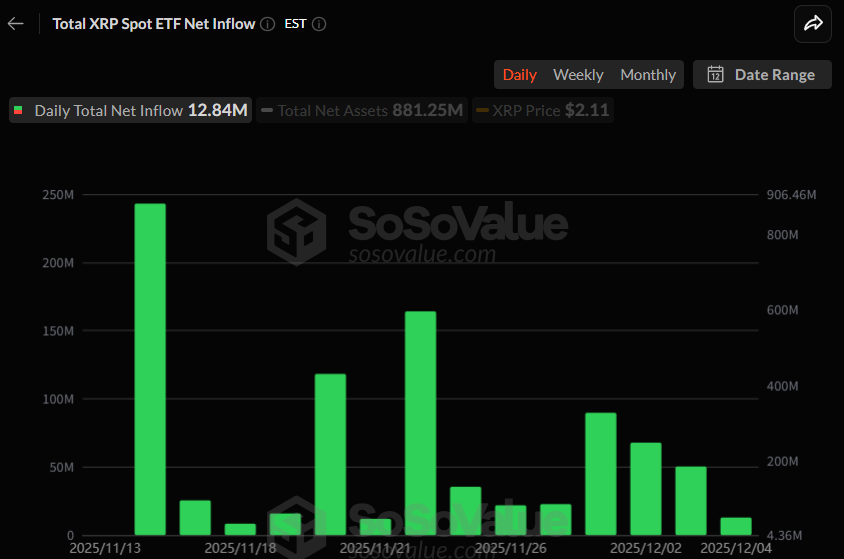Switch to the Daily tab
The width and height of the screenshot is (844, 559).
pyautogui.click(x=519, y=75)
